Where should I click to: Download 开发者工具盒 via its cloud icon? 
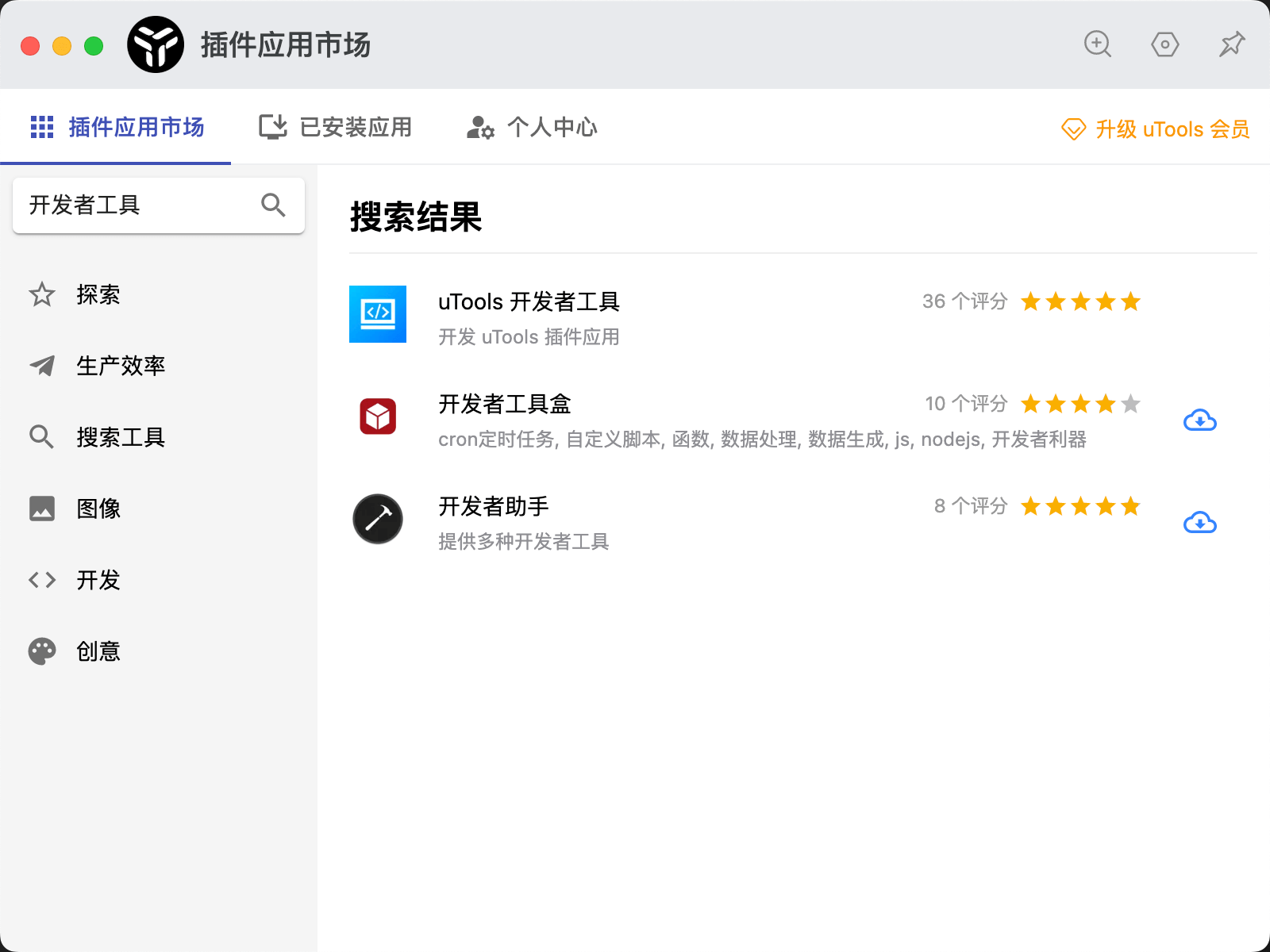tap(1199, 420)
